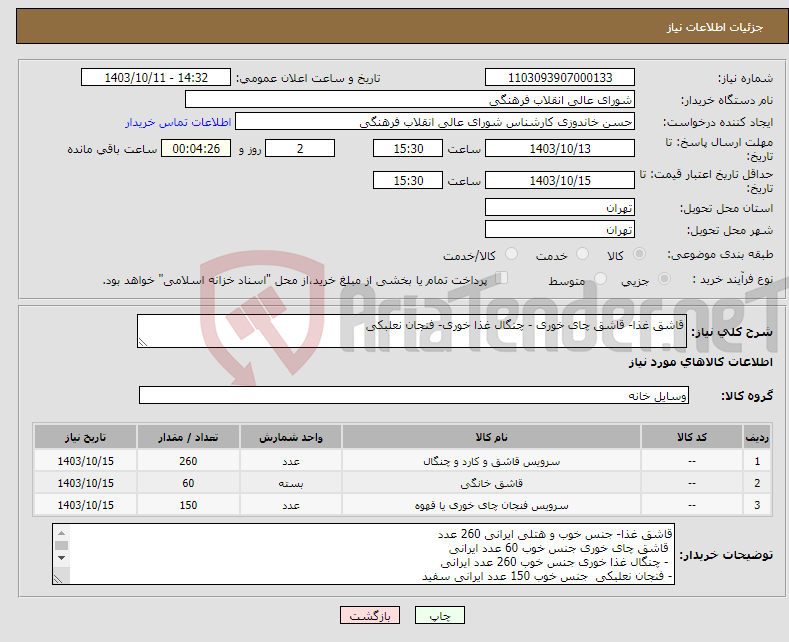The image size is (789, 642).
Task: Click the announcement date field 1403/10/11 - 14:32
Action: (x=155, y=77)
